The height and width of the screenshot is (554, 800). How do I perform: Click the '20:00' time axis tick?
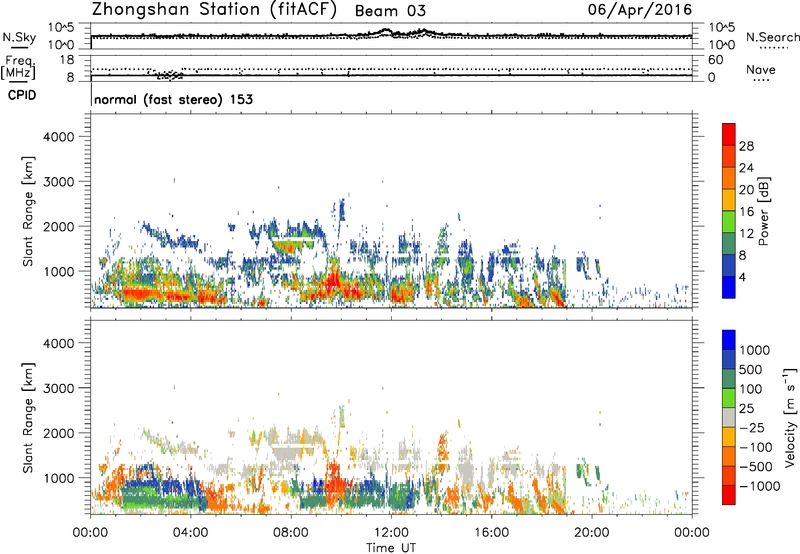point(591,533)
